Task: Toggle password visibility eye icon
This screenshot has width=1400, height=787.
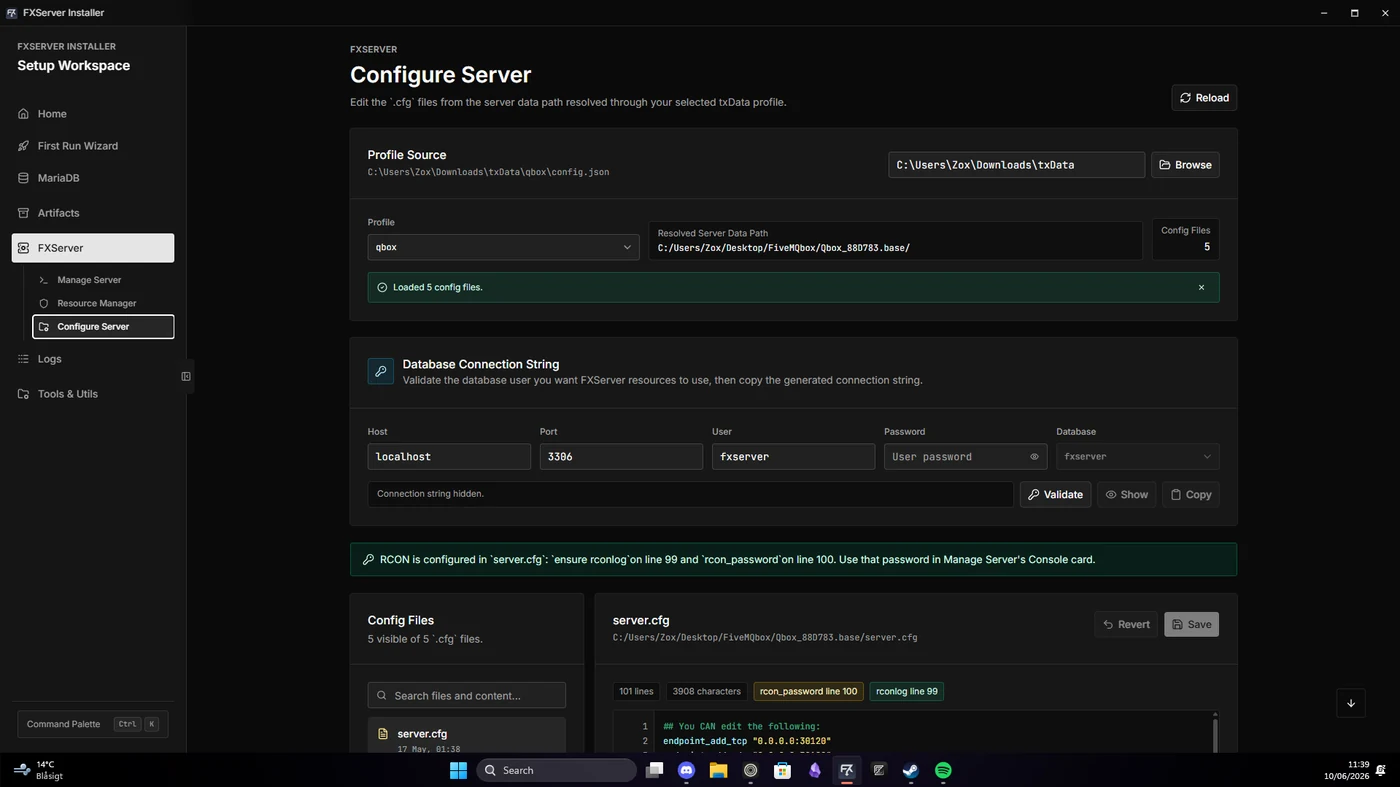Action: [1034, 457]
